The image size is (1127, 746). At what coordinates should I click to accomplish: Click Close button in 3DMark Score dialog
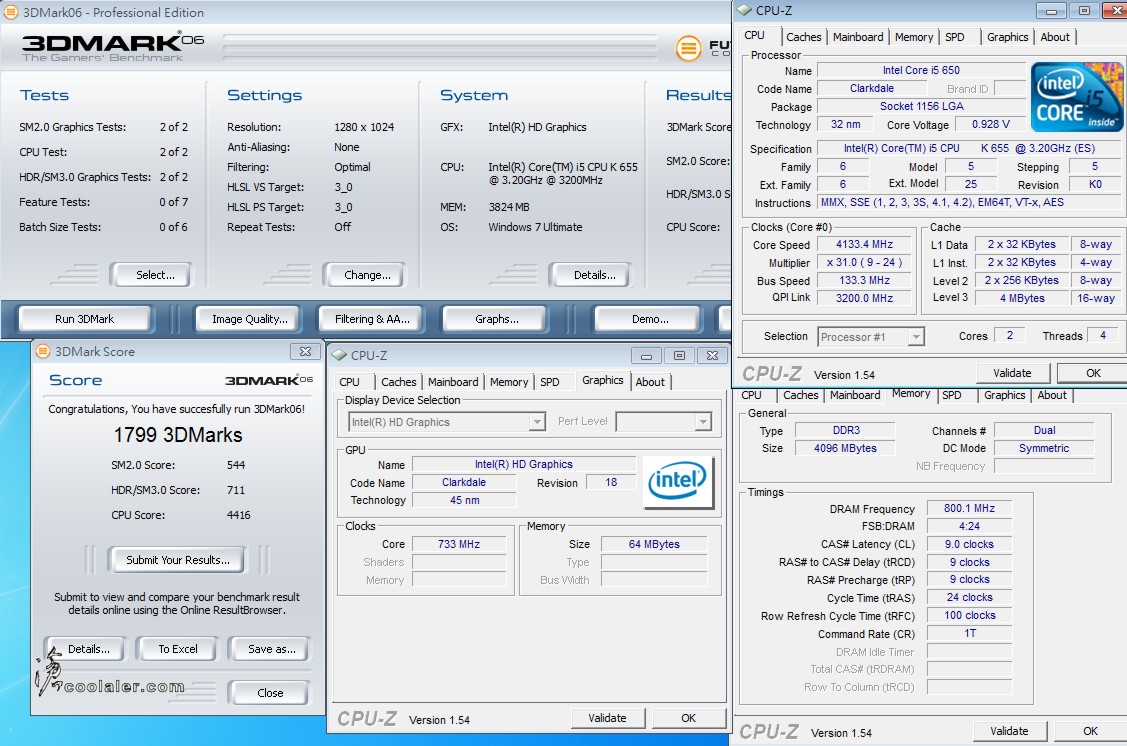(270, 692)
